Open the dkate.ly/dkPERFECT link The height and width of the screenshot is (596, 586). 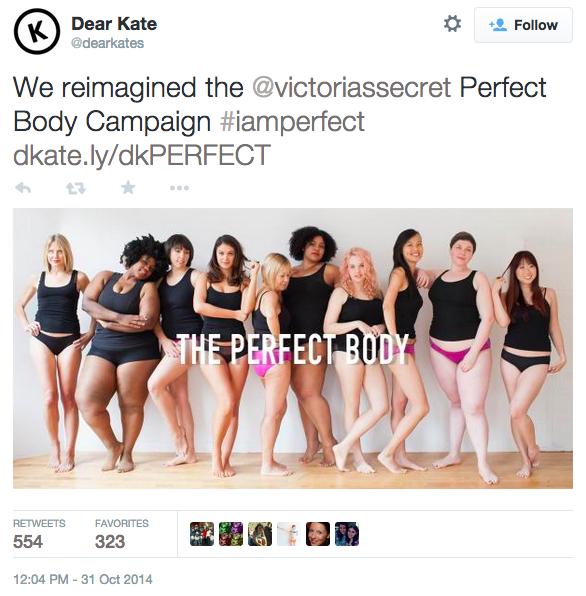[x=142, y=155]
